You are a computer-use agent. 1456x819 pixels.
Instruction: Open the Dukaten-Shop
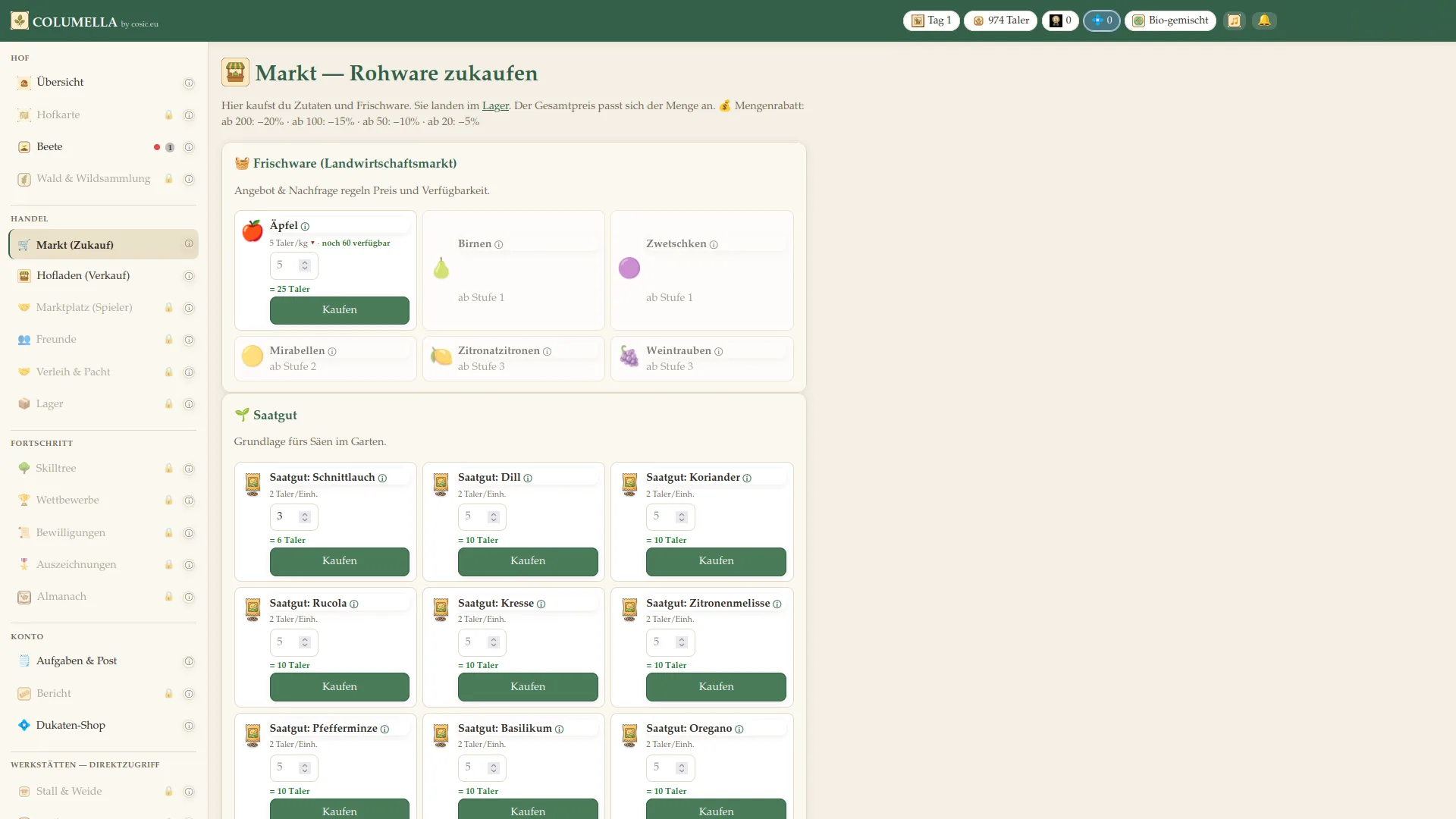click(x=104, y=726)
